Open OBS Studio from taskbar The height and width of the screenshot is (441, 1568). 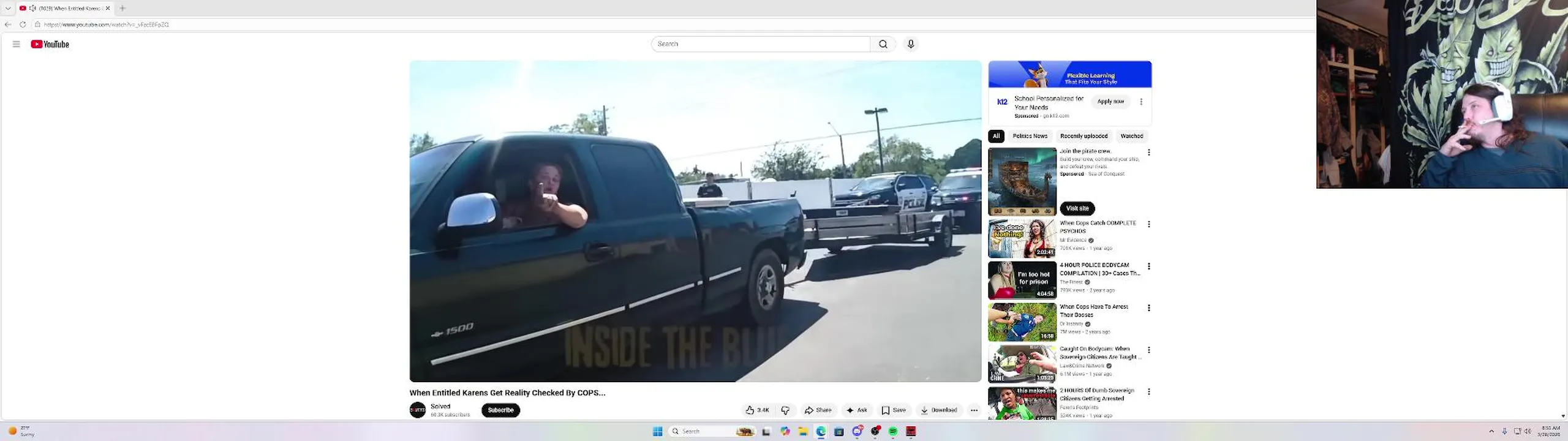[875, 432]
